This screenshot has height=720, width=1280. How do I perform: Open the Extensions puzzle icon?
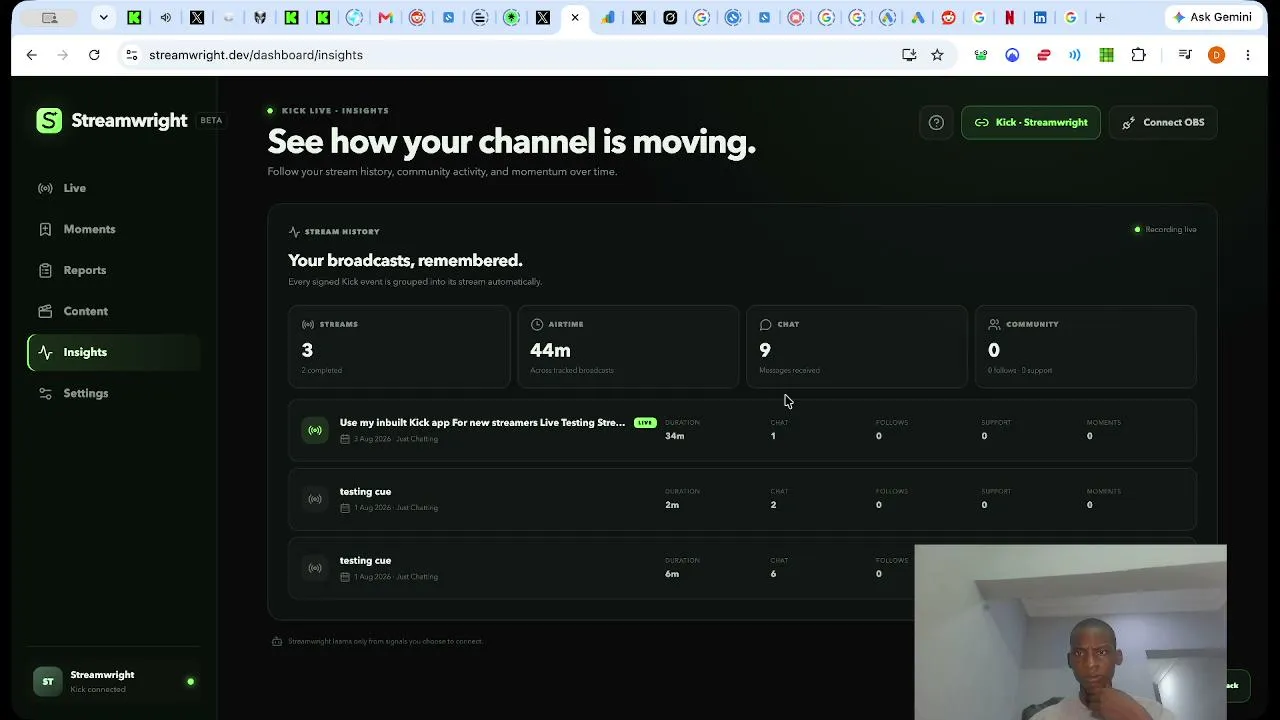pos(1138,55)
